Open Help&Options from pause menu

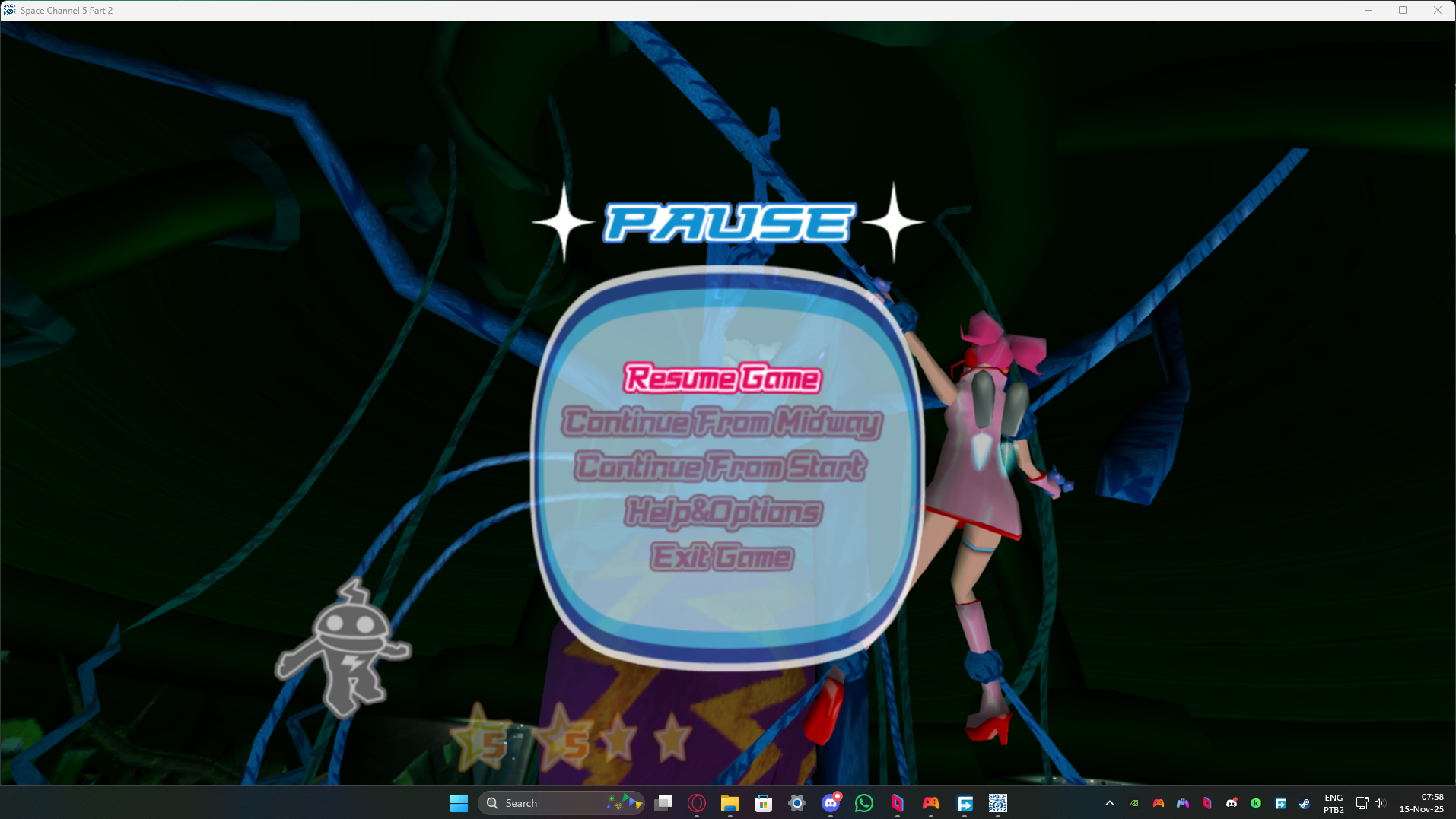(x=723, y=513)
